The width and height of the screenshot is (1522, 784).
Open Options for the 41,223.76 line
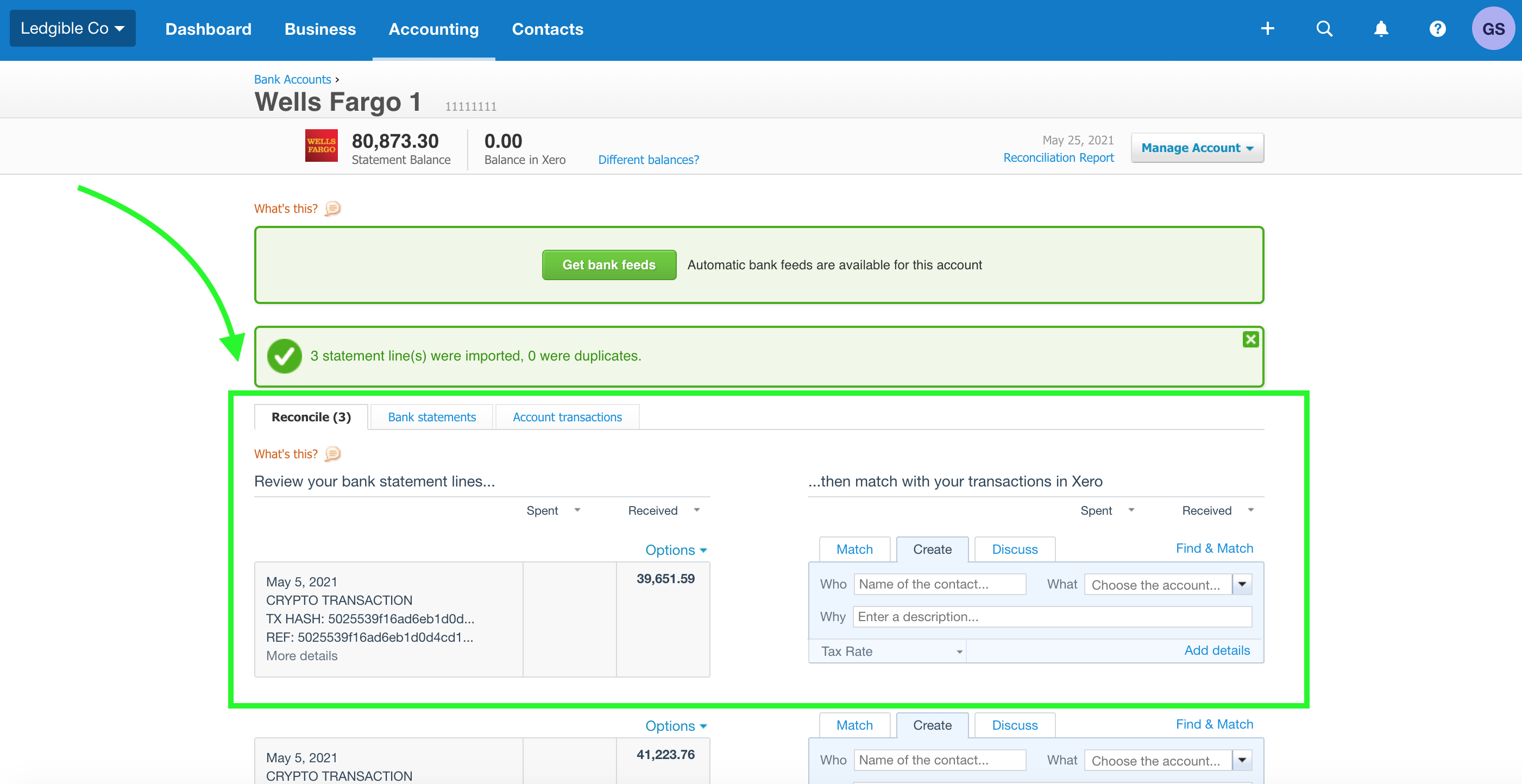(676, 725)
